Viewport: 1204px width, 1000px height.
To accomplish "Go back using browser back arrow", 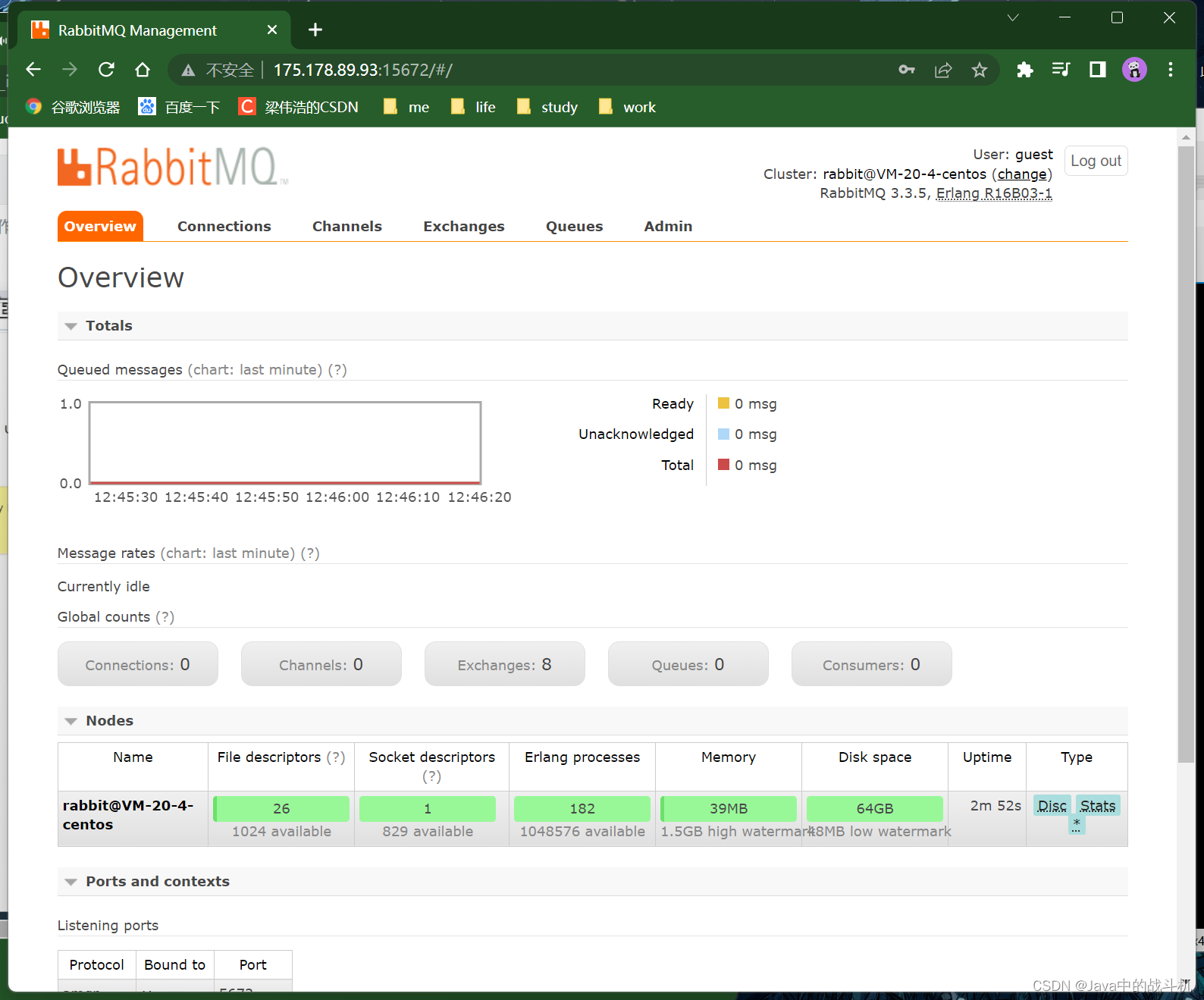I will tap(33, 70).
